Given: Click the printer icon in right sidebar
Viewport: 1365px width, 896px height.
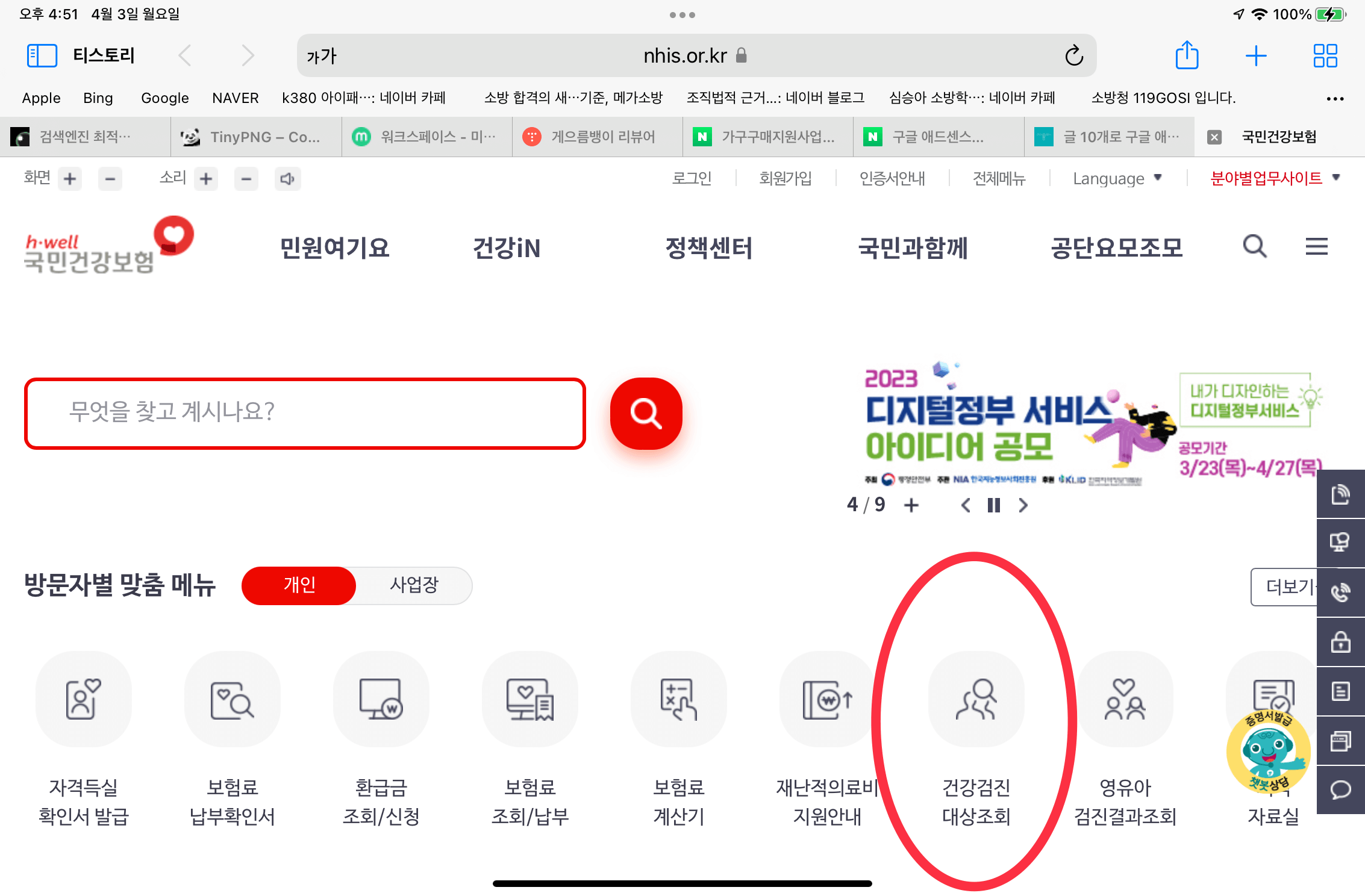Looking at the screenshot, I should tap(1340, 741).
